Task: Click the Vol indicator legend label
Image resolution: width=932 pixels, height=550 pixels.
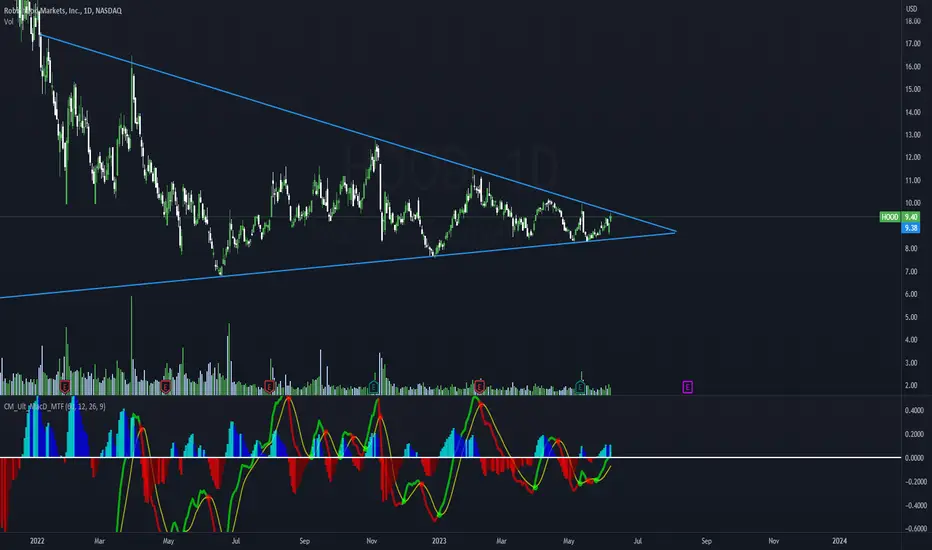Action: [8, 21]
